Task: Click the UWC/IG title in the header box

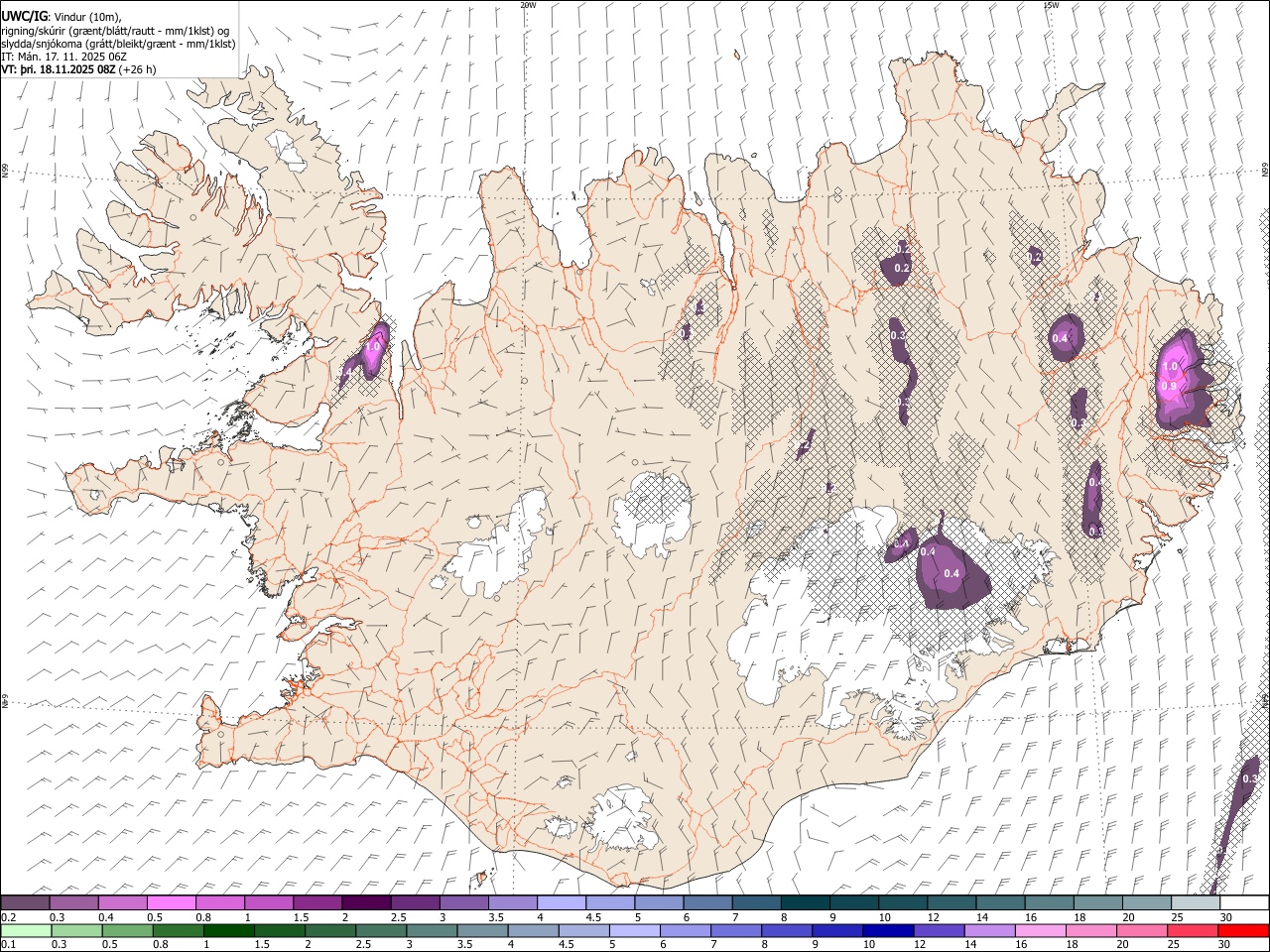Action: click(x=24, y=17)
